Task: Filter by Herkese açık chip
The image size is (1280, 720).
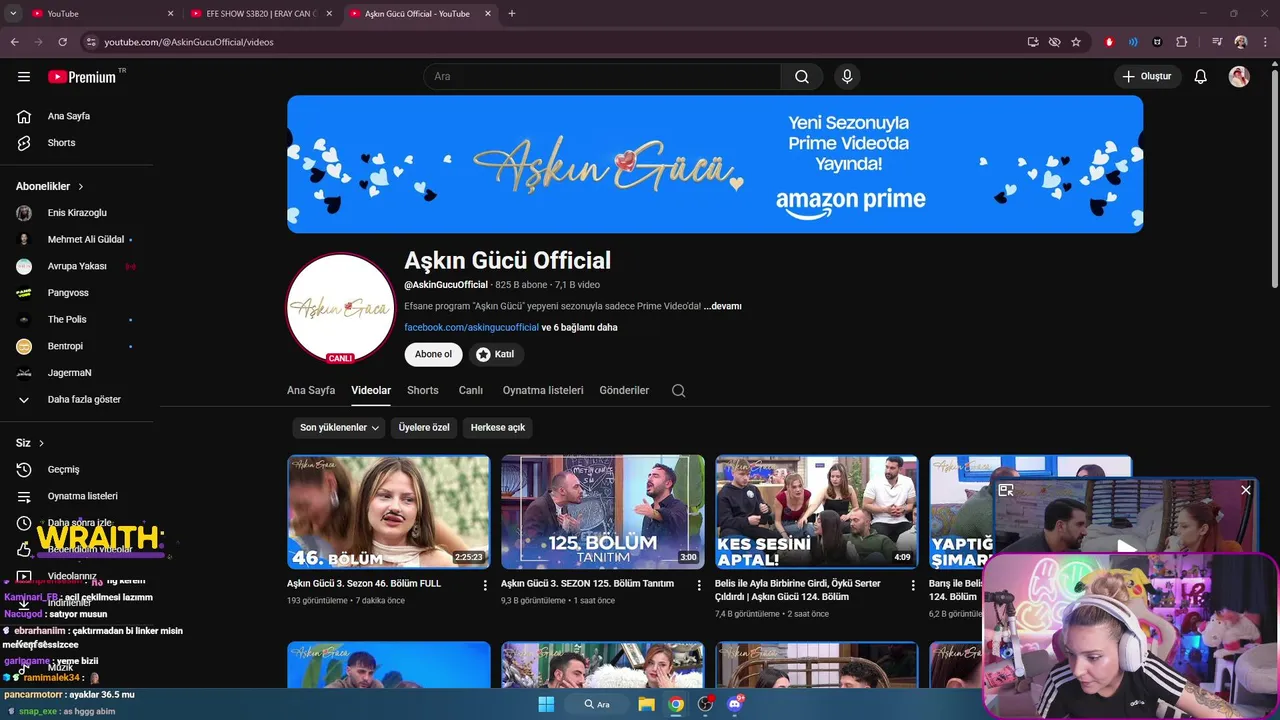Action: pyautogui.click(x=498, y=427)
